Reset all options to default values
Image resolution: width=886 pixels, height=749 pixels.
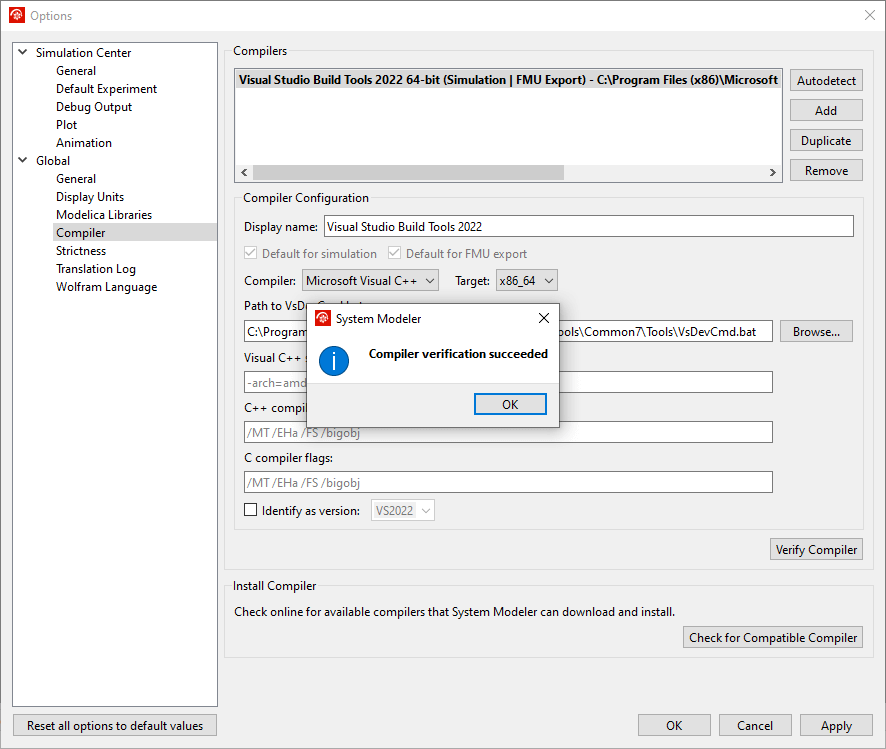point(115,725)
